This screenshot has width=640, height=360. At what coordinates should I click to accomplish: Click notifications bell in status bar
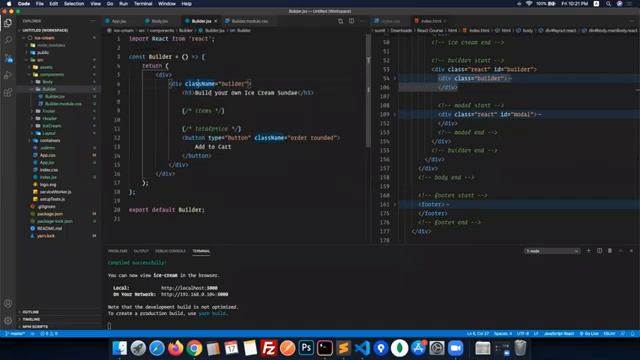coord(633,333)
